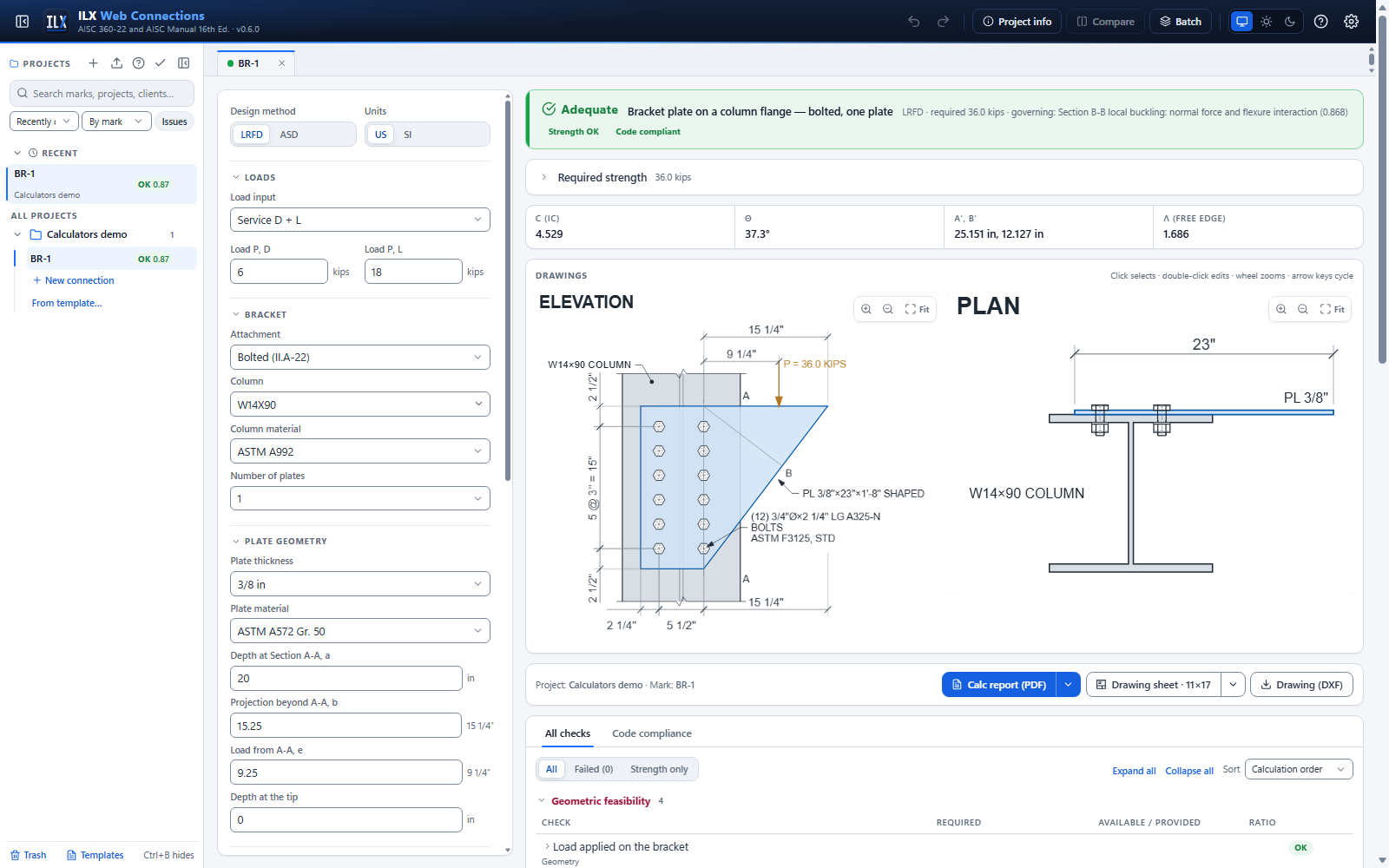Zoom in on the Elevation drawing
Image resolution: width=1389 pixels, height=868 pixels.
pos(866,309)
